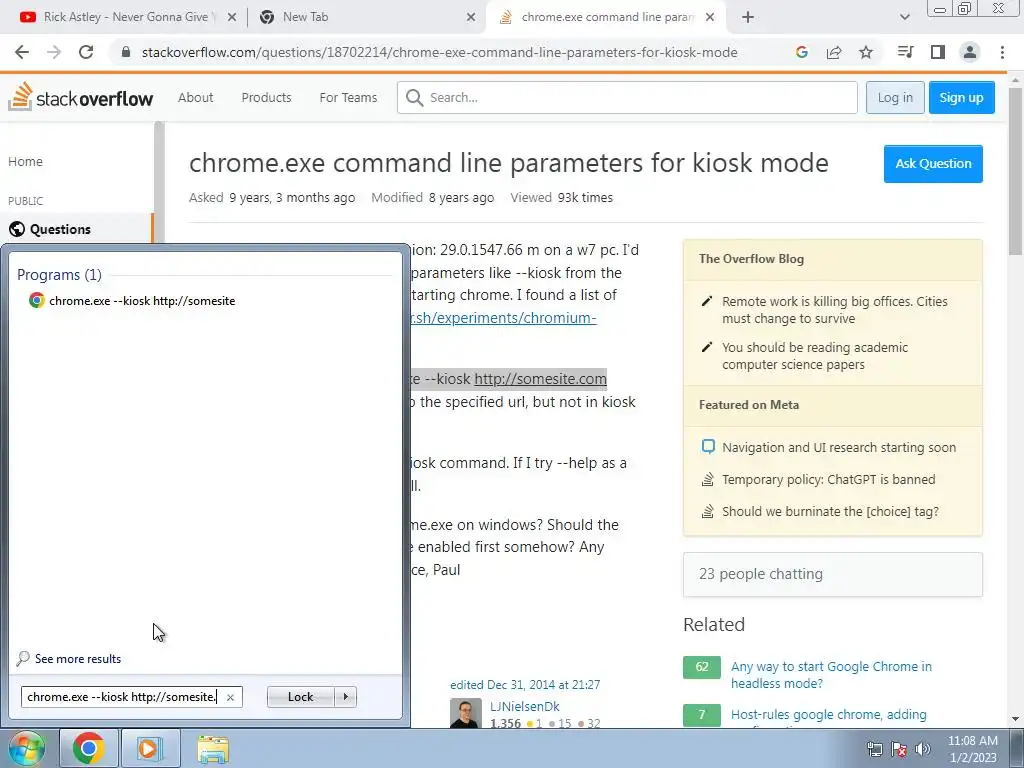Click the forward navigation arrow
Viewport: 1024px width, 768px height.
point(54,52)
